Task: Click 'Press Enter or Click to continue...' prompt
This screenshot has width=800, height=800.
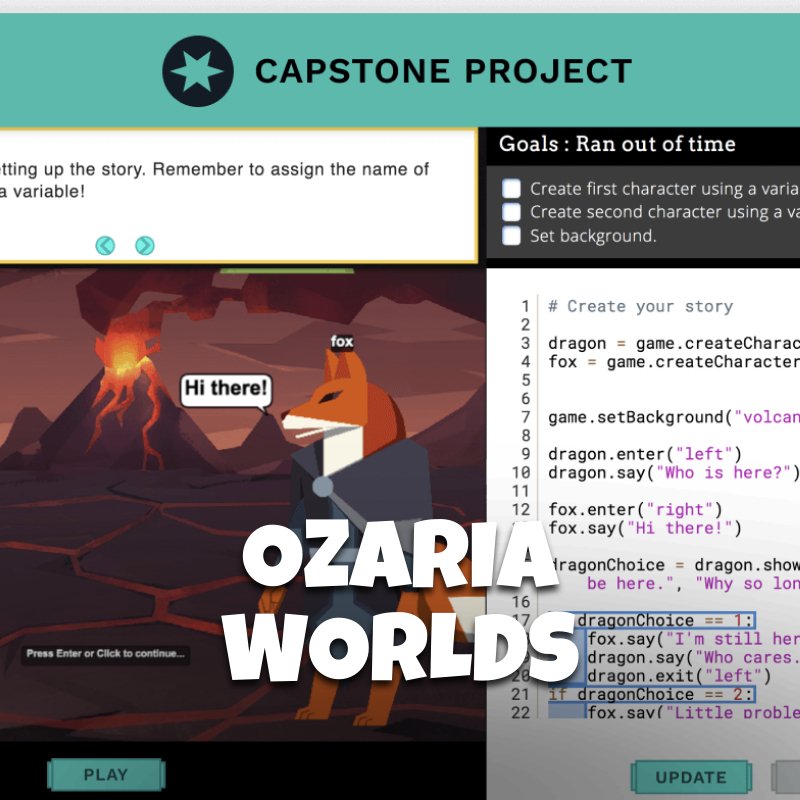Action: pos(106,654)
